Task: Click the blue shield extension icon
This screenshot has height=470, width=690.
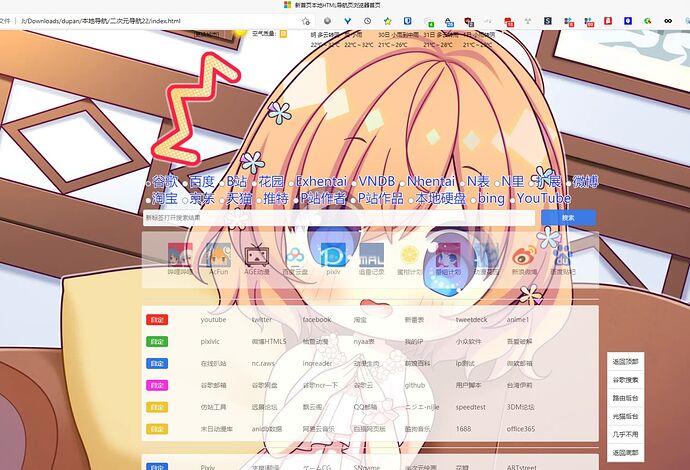Action: [407, 21]
